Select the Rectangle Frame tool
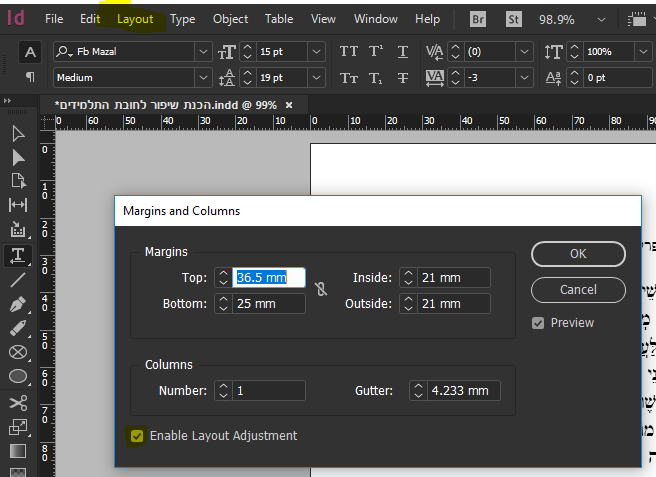Viewport: 656px width, 477px height. (18, 352)
